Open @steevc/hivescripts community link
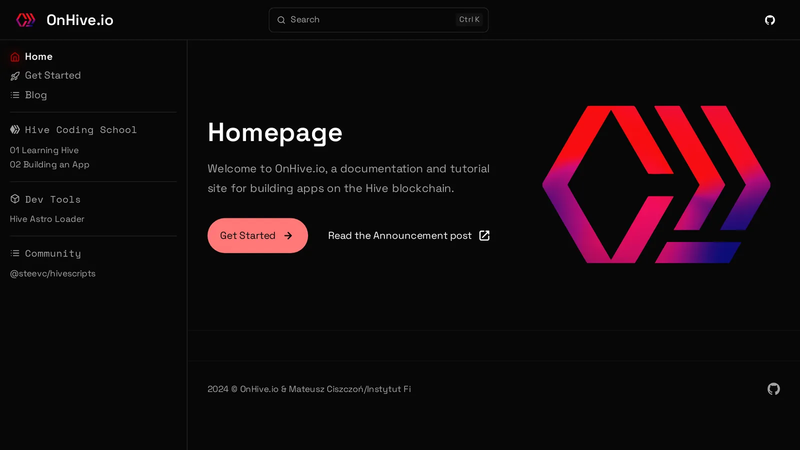This screenshot has width=800, height=450. point(53,273)
